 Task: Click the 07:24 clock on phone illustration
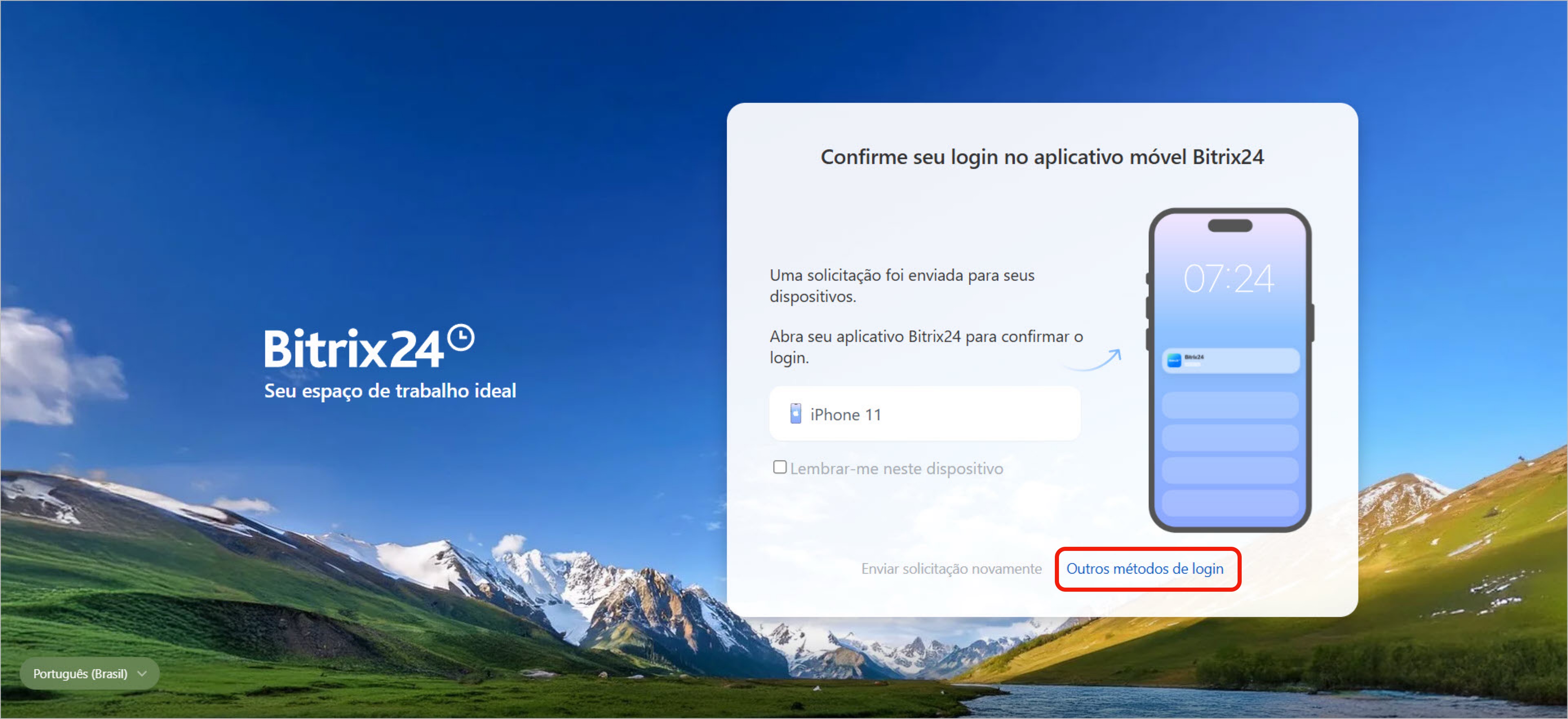coord(1228,279)
